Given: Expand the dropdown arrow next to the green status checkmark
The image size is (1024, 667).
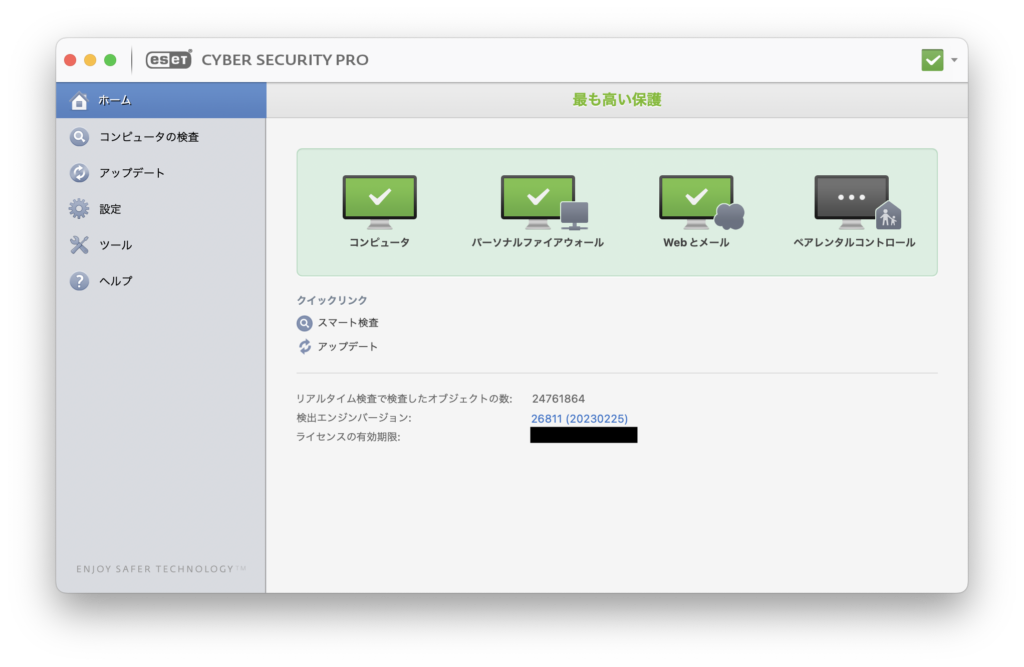Looking at the screenshot, I should tap(954, 60).
